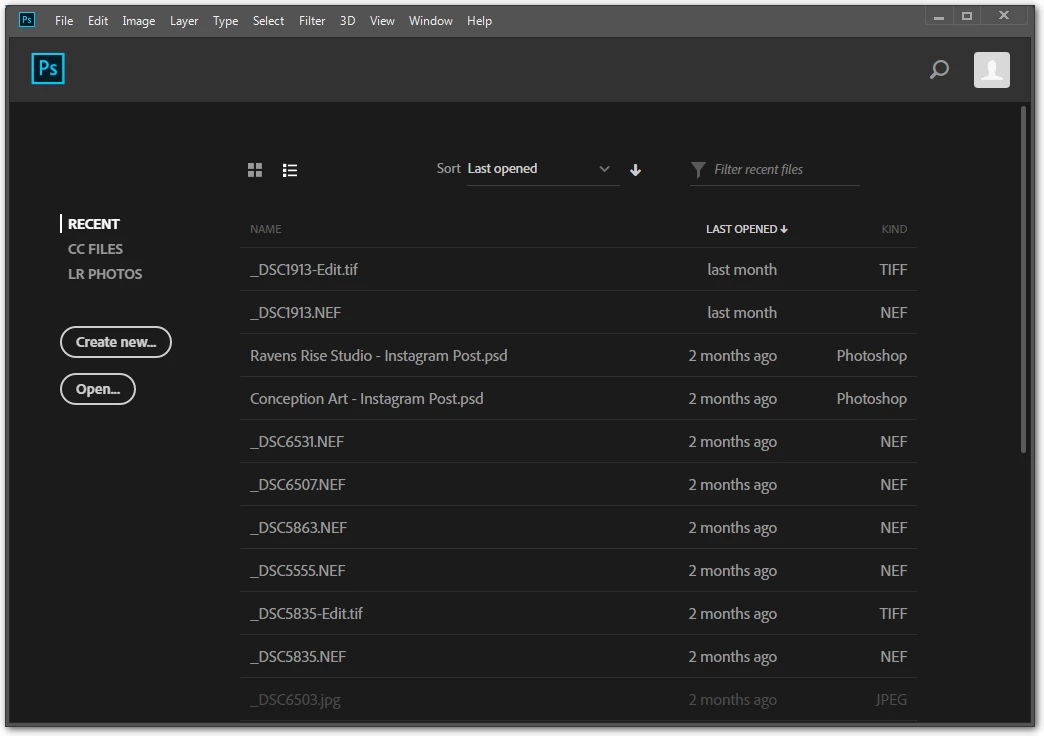This screenshot has height=736, width=1044.
Task: Click the title bar Ps icon
Action: pos(27,20)
